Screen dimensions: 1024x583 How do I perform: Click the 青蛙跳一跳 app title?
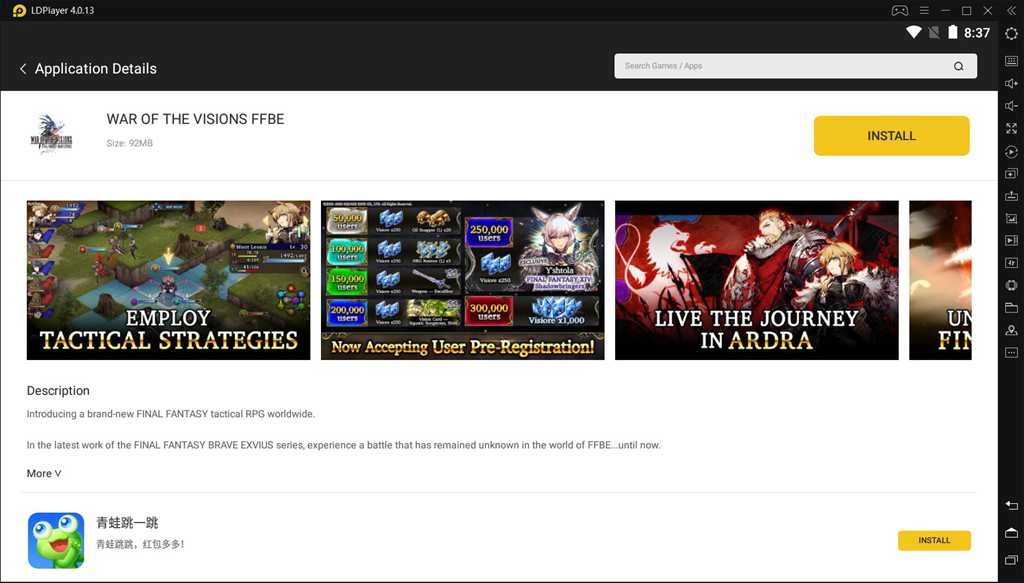127,522
